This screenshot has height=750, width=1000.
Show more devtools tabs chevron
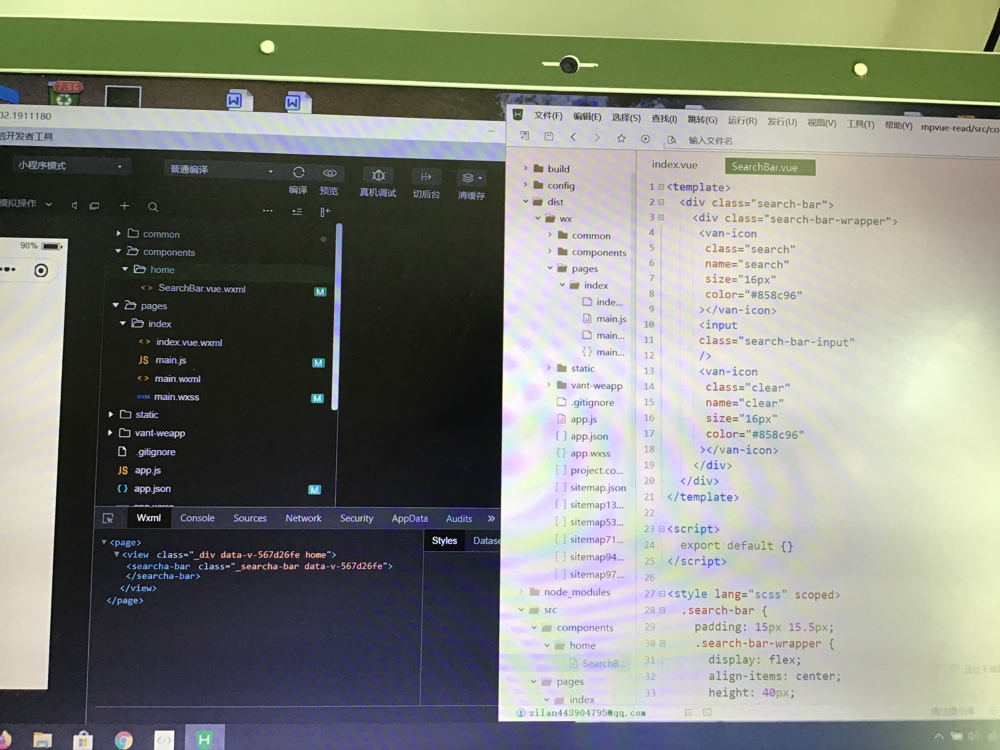pos(491,518)
